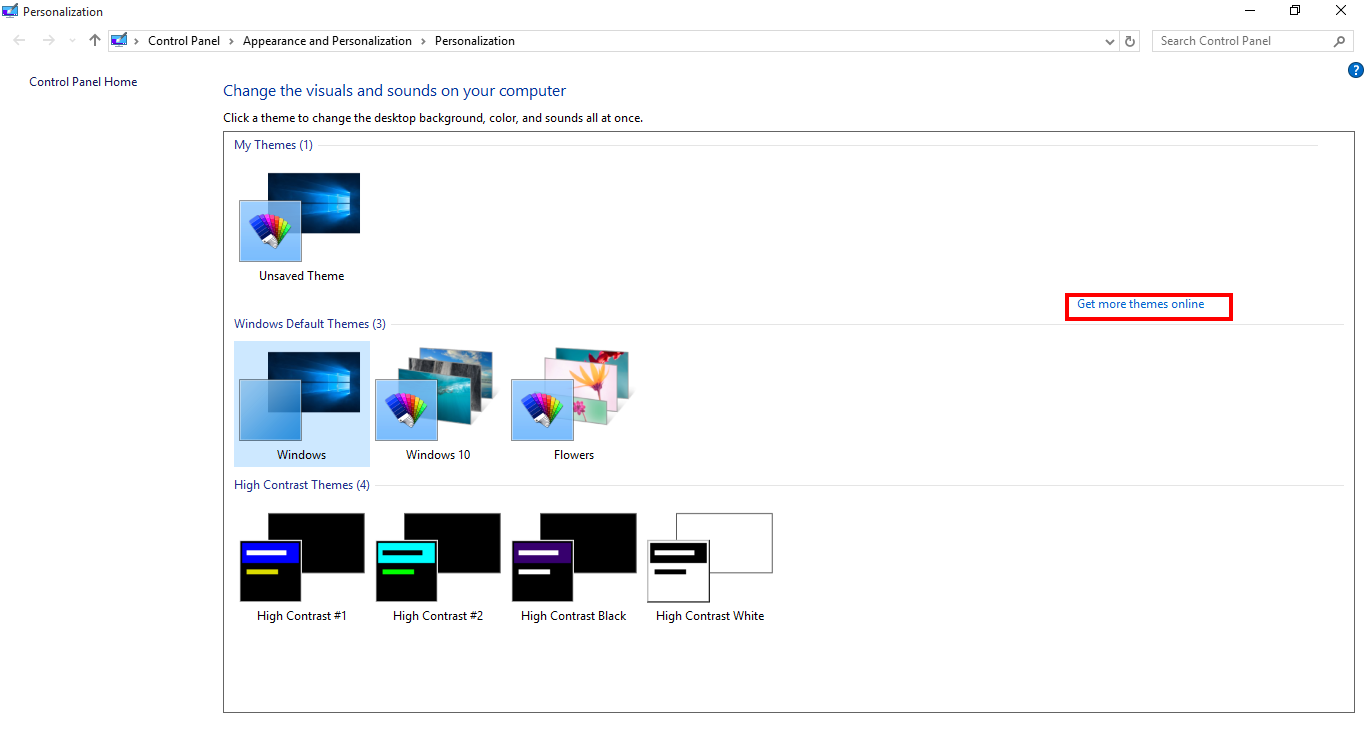Click the Back navigation arrow

click(20, 41)
